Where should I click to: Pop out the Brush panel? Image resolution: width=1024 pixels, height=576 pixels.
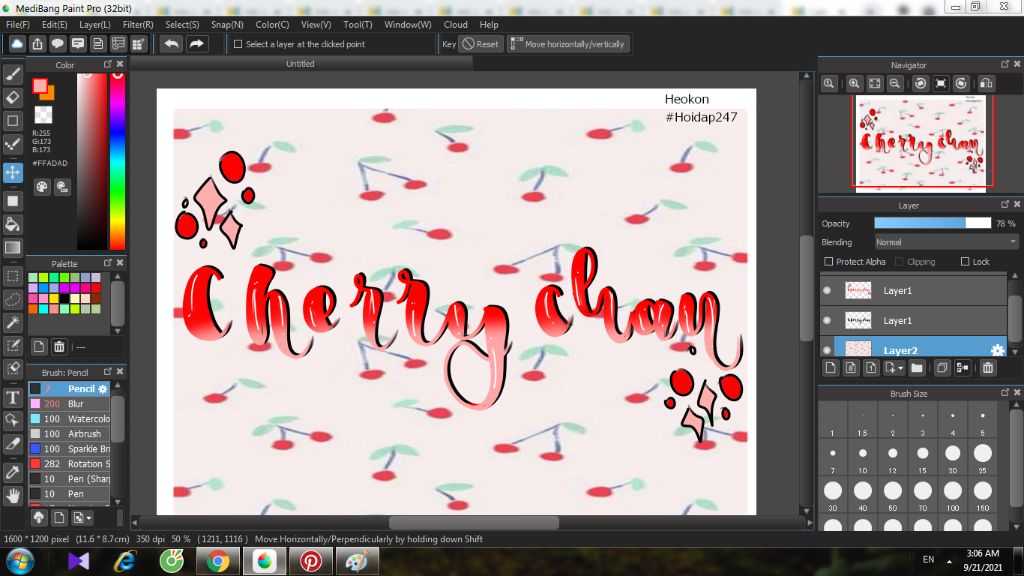108,371
